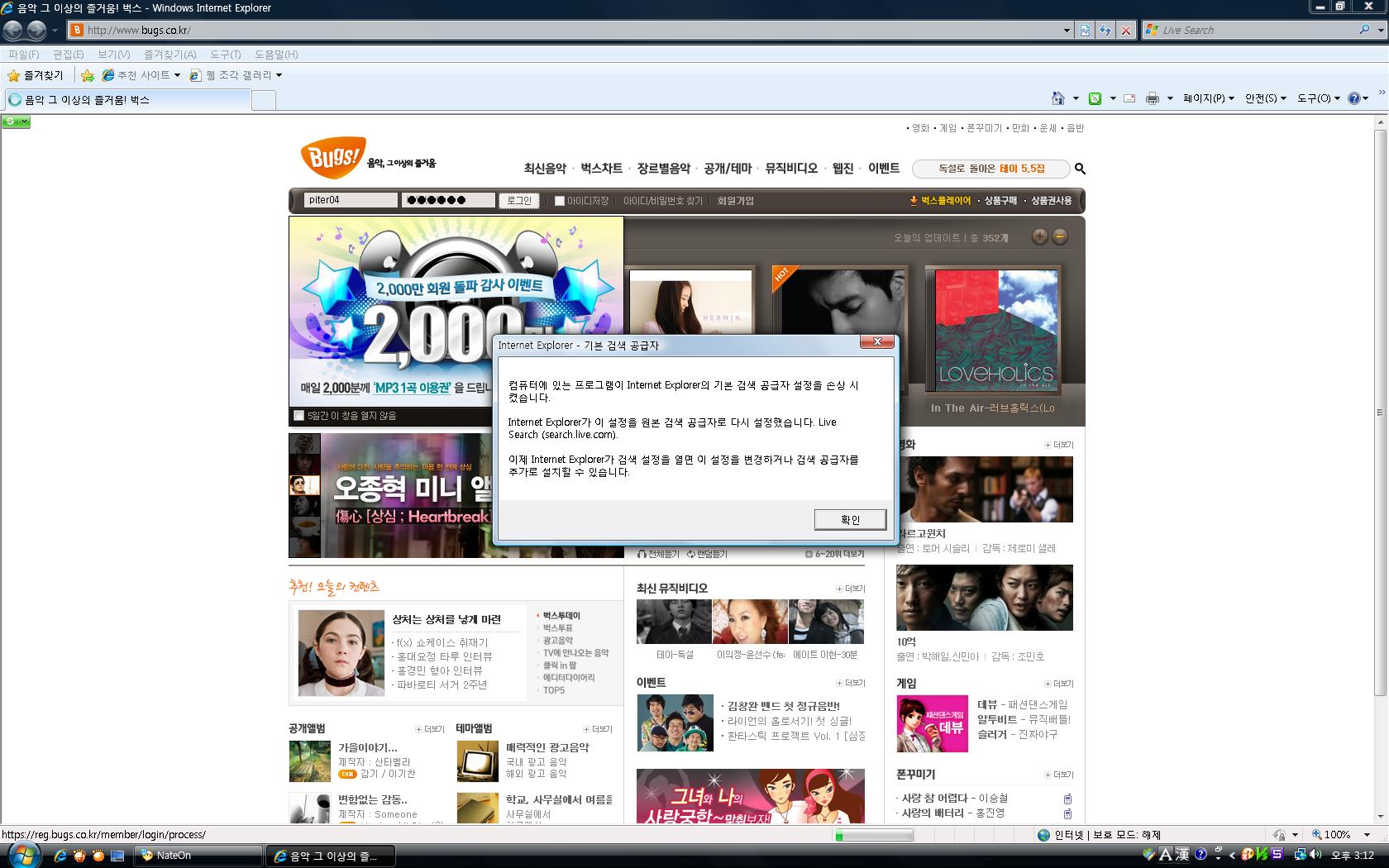
Task: Expand the 도구(O) command bar dropdown
Action: pyautogui.click(x=1319, y=98)
